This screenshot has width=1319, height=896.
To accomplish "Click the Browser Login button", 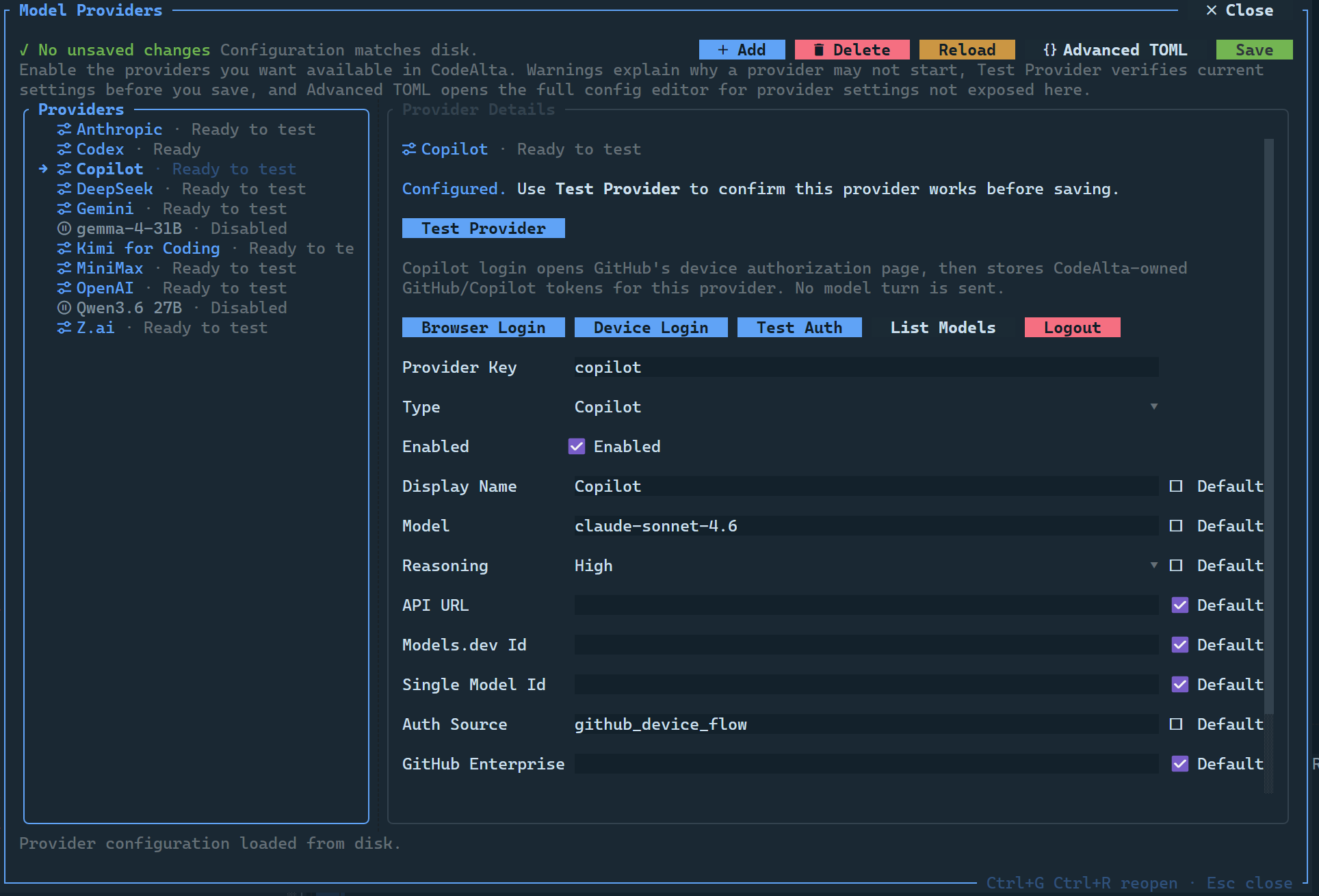I will coord(483,328).
